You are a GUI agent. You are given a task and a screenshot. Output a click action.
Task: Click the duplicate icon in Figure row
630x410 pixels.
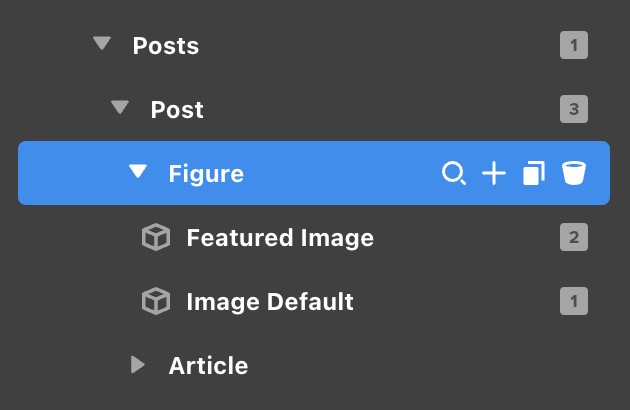(534, 174)
